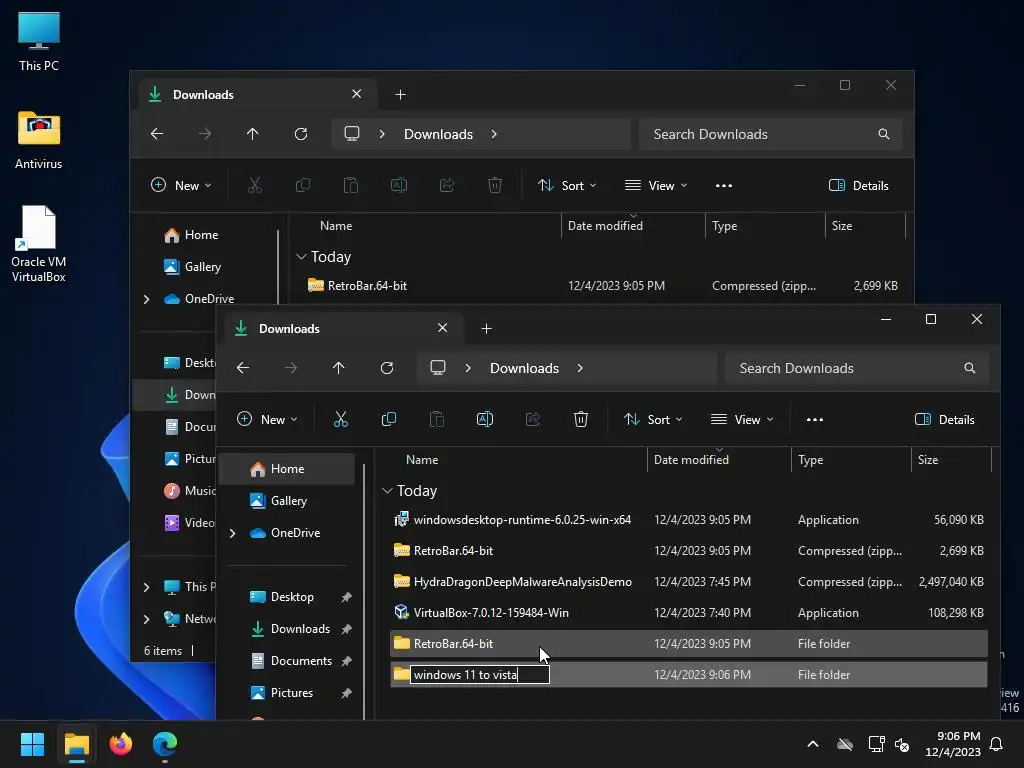Sort by Size column in front window

(x=951, y=460)
